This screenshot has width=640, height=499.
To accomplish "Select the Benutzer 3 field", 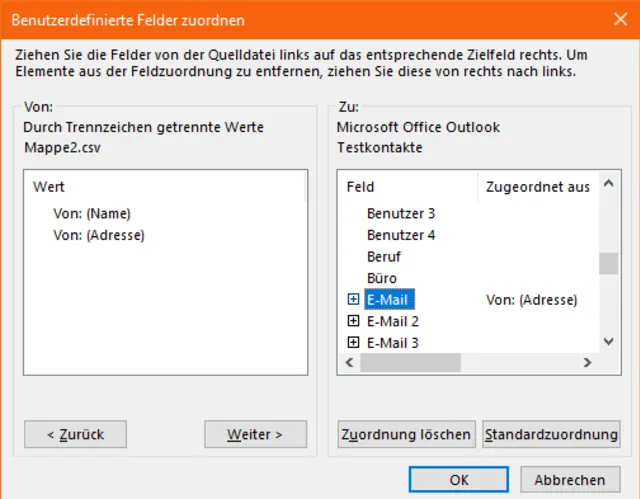I will point(401,213).
